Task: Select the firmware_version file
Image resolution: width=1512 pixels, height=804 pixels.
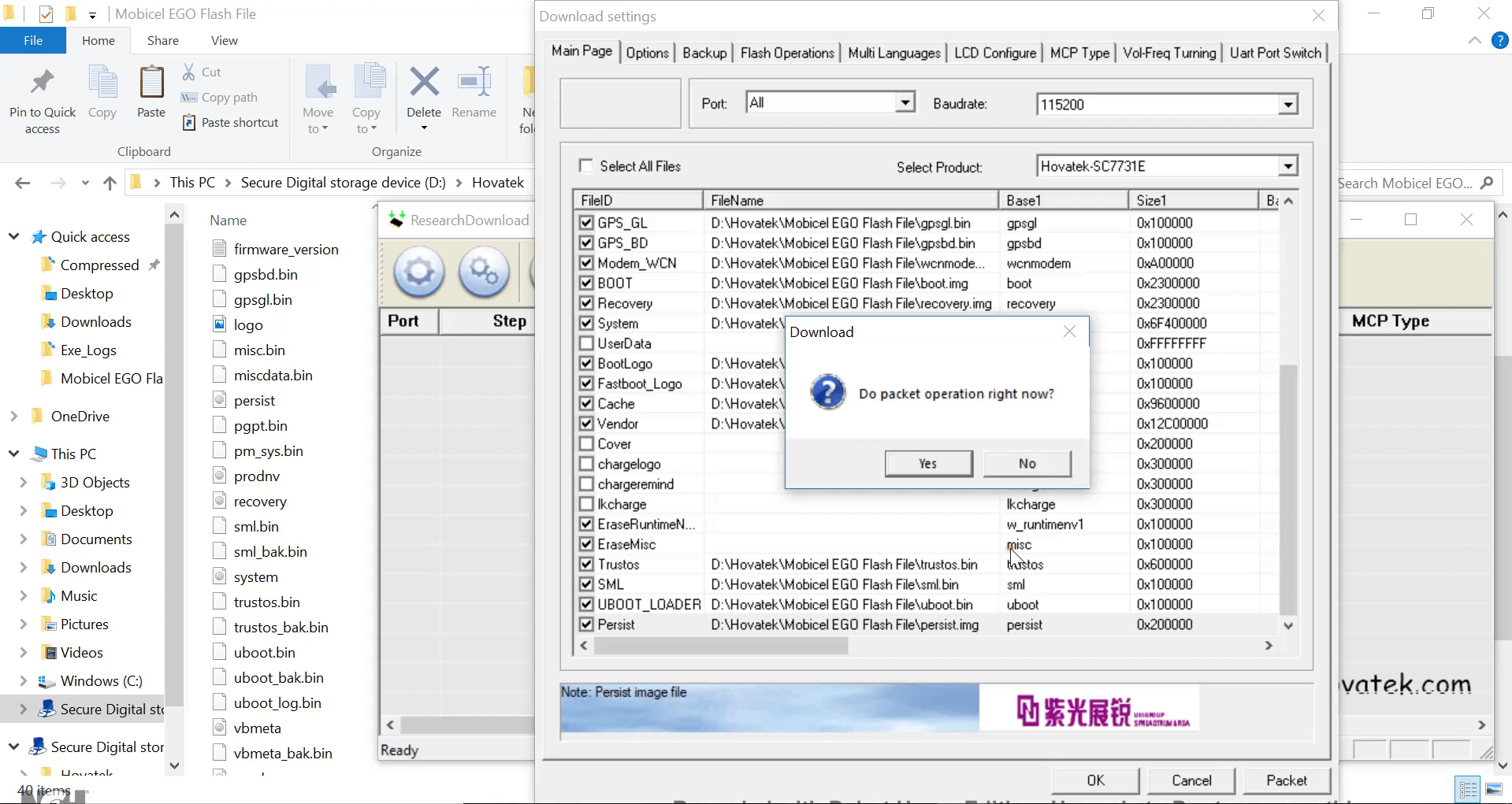Action: 286,250
